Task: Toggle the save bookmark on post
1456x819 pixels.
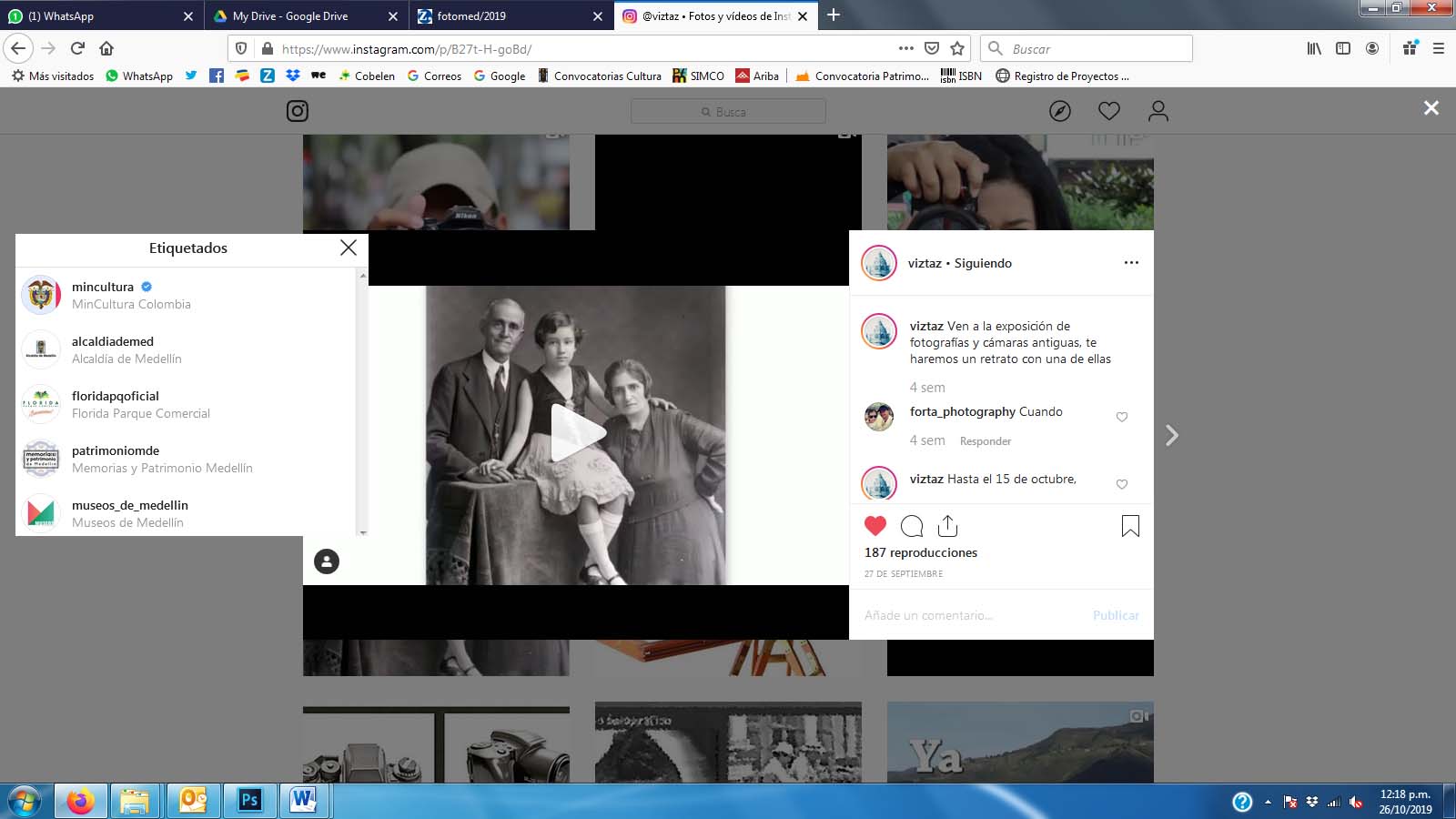Action: coord(1130,526)
